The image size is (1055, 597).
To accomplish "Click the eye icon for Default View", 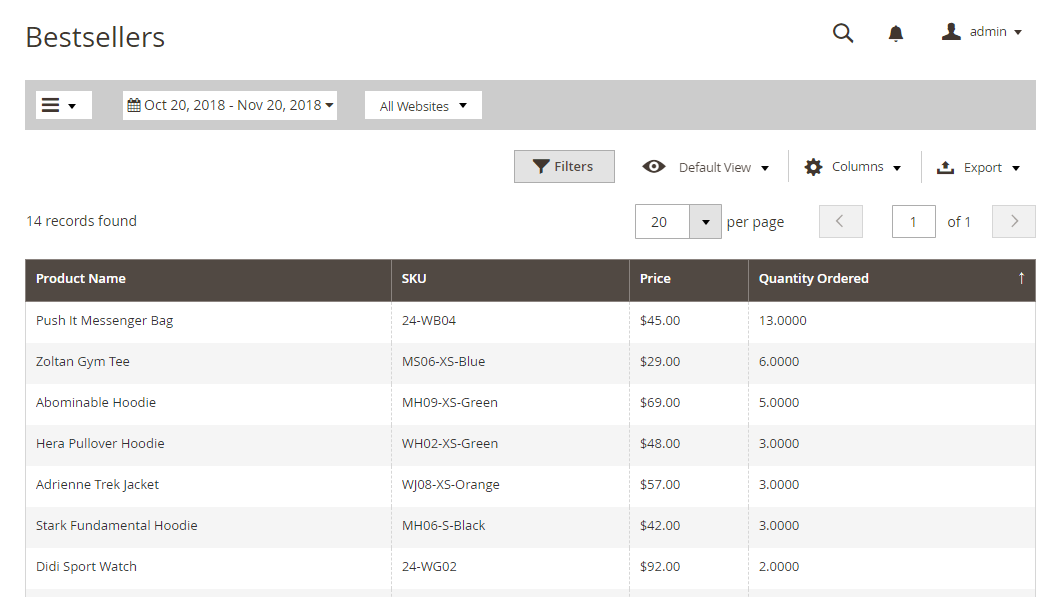I will (x=654, y=167).
